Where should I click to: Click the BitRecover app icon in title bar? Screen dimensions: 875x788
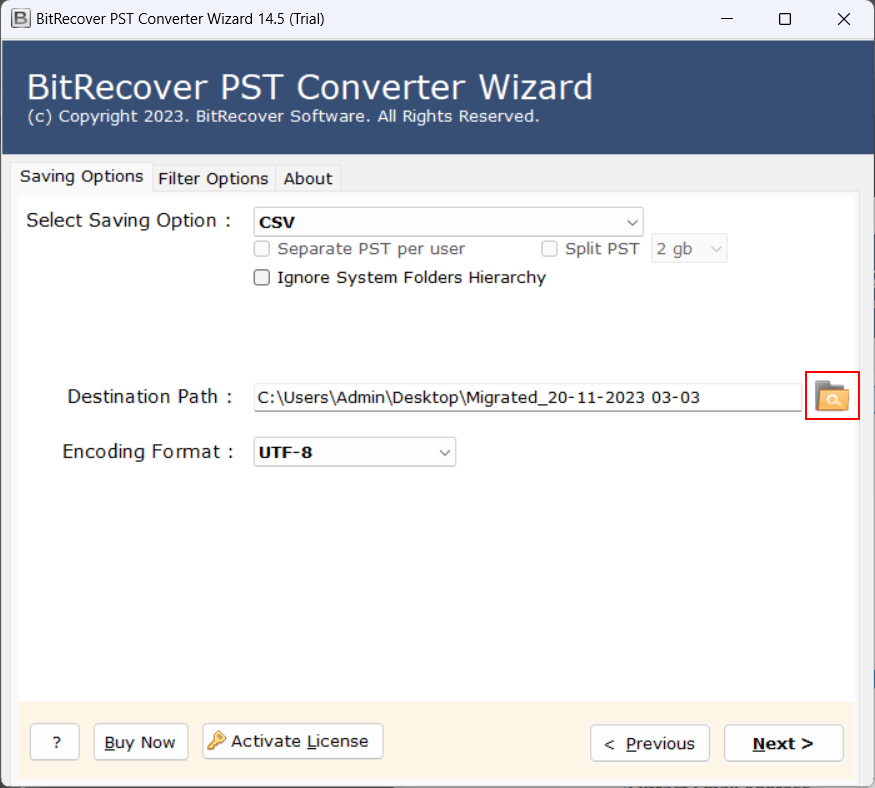[21, 18]
